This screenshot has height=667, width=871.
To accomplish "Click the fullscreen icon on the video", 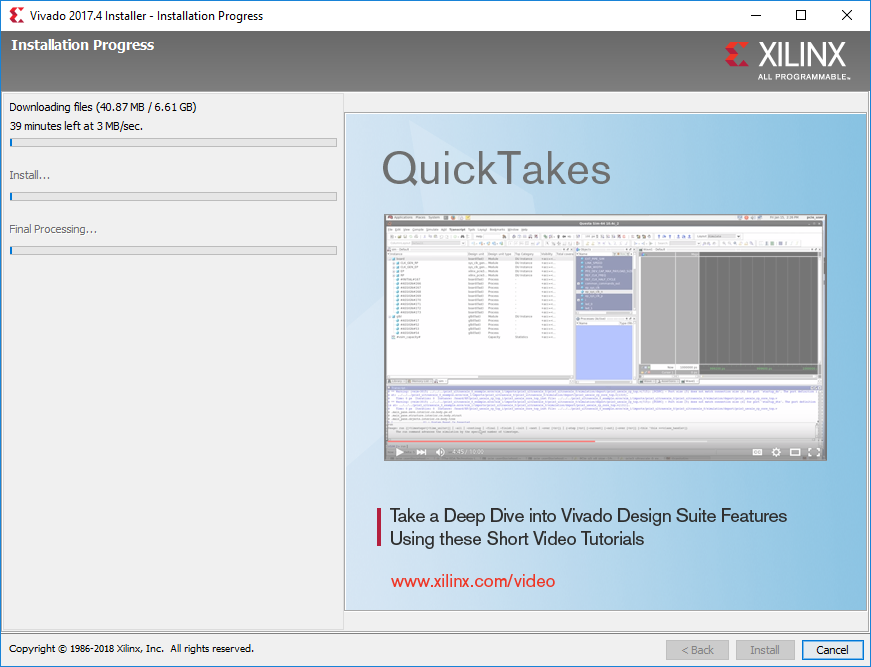I will coord(814,452).
